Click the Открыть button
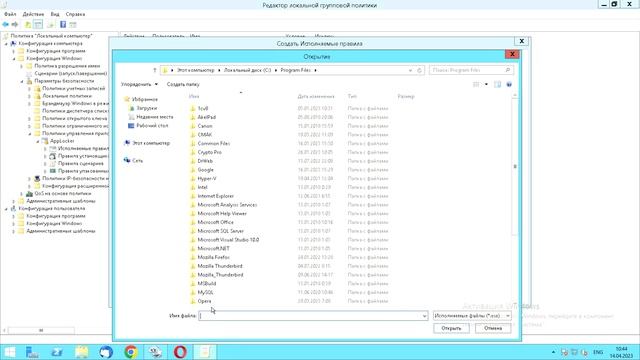 coord(451,328)
